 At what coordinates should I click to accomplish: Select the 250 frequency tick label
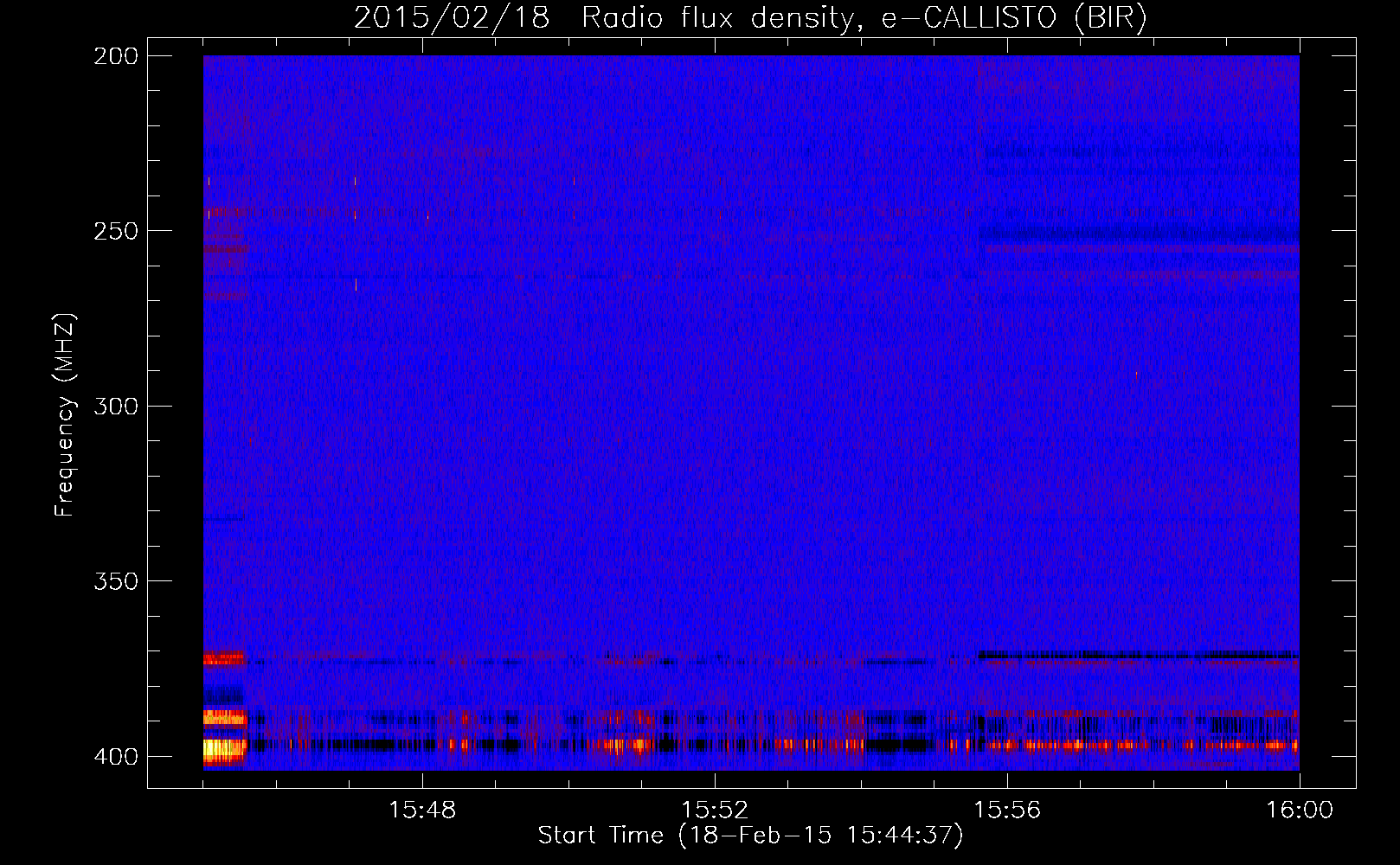pyautogui.click(x=116, y=231)
